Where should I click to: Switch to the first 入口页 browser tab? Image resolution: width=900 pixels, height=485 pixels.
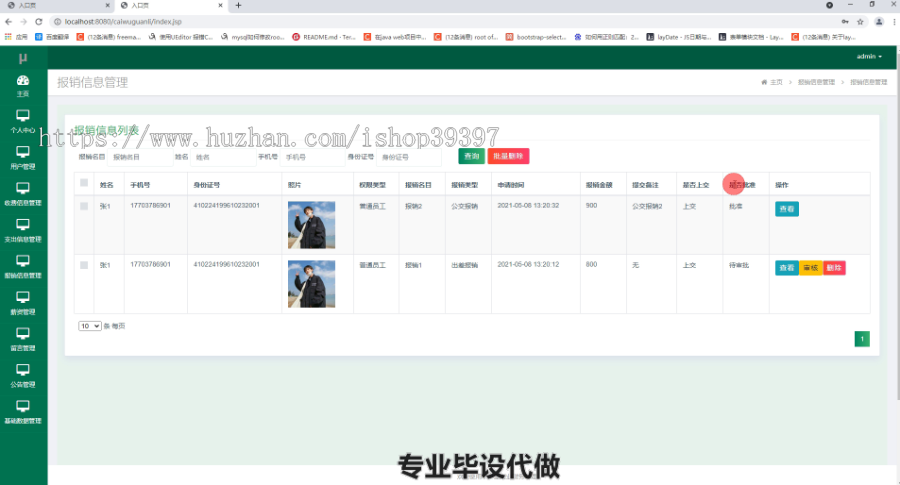coord(57,5)
